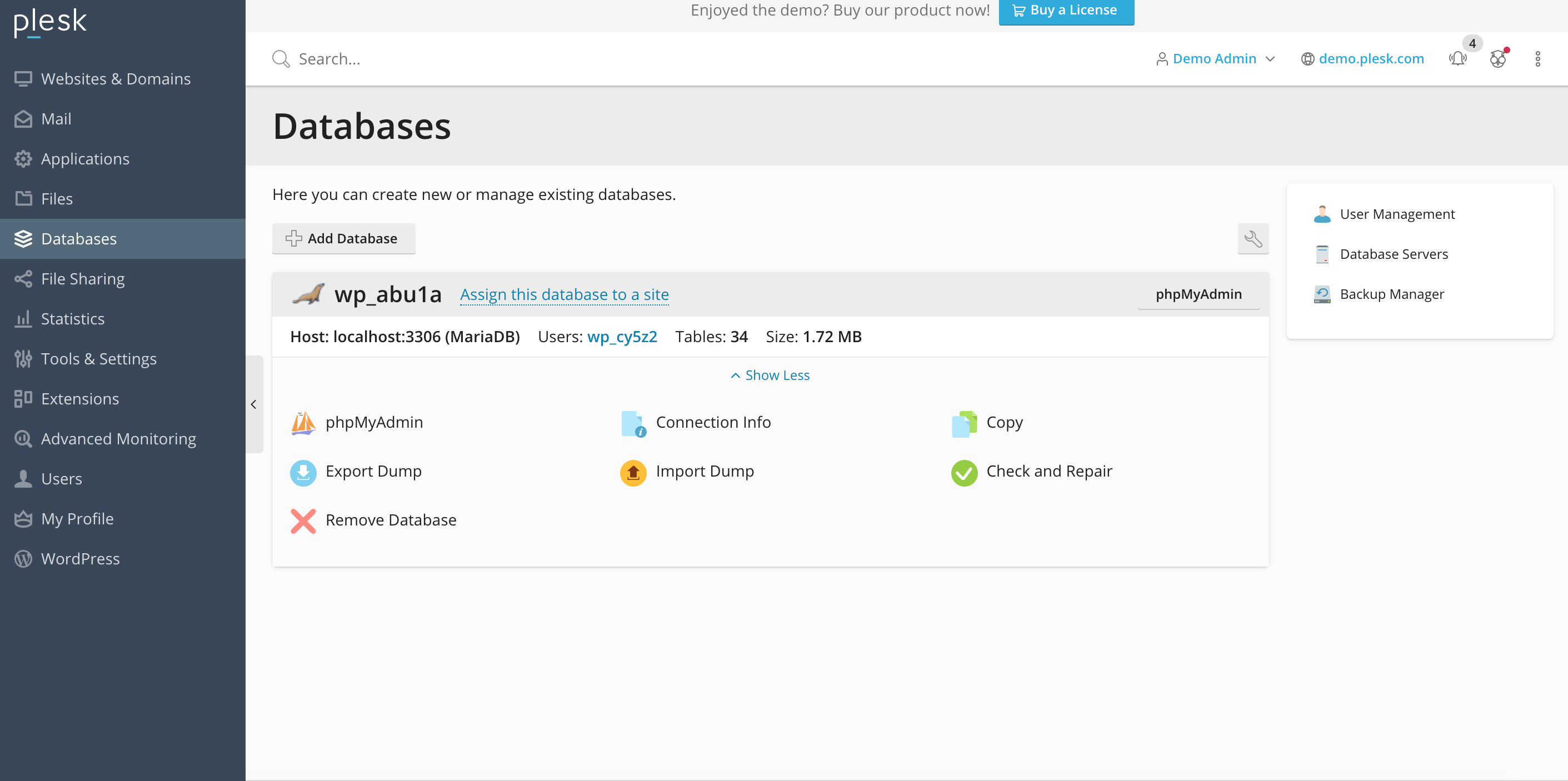
Task: Click the MariaDB seal icon of wp_abu1a
Action: pos(308,294)
